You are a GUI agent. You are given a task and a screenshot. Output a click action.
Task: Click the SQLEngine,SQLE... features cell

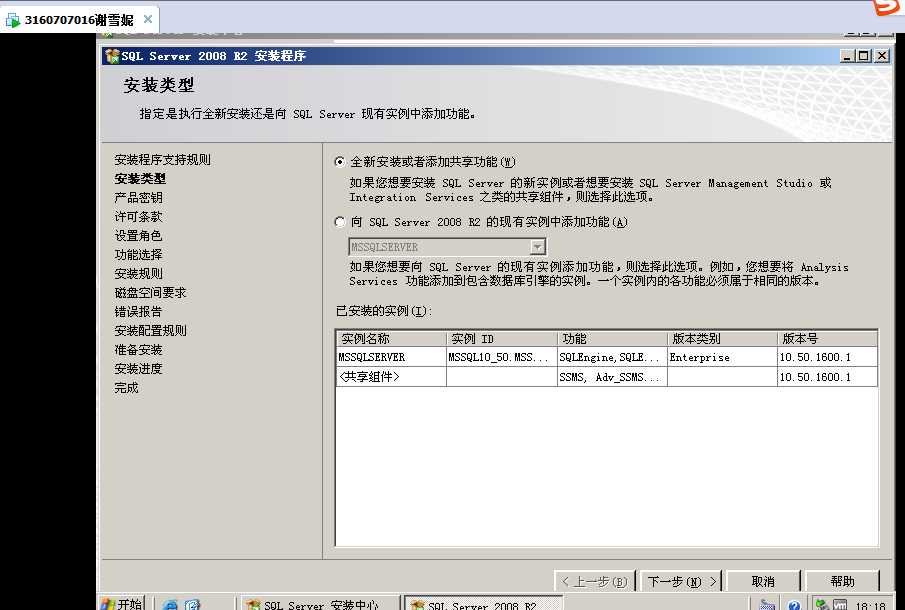(612, 357)
